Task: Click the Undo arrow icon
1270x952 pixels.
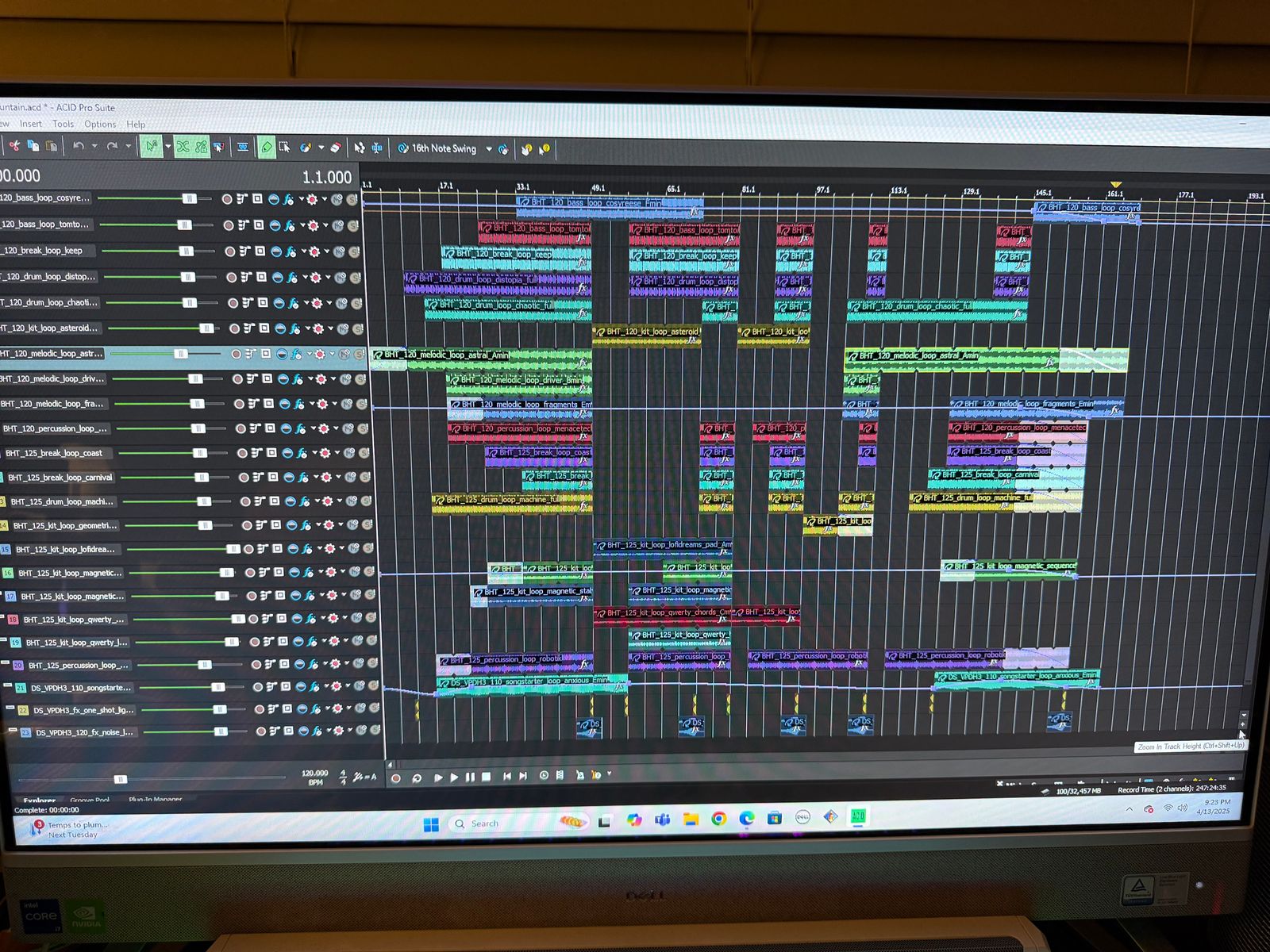Action: pyautogui.click(x=78, y=146)
